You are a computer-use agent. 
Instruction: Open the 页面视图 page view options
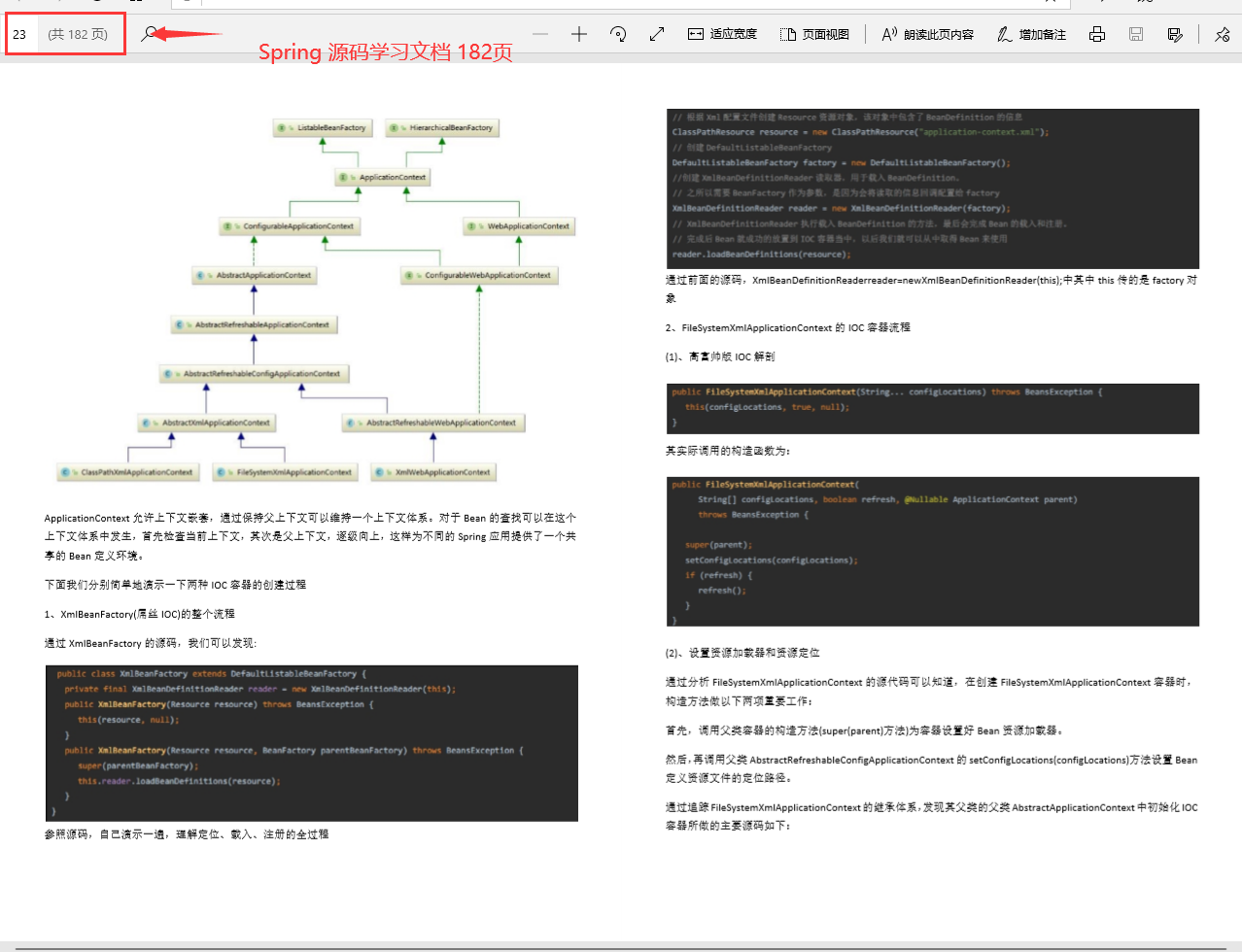[x=814, y=34]
